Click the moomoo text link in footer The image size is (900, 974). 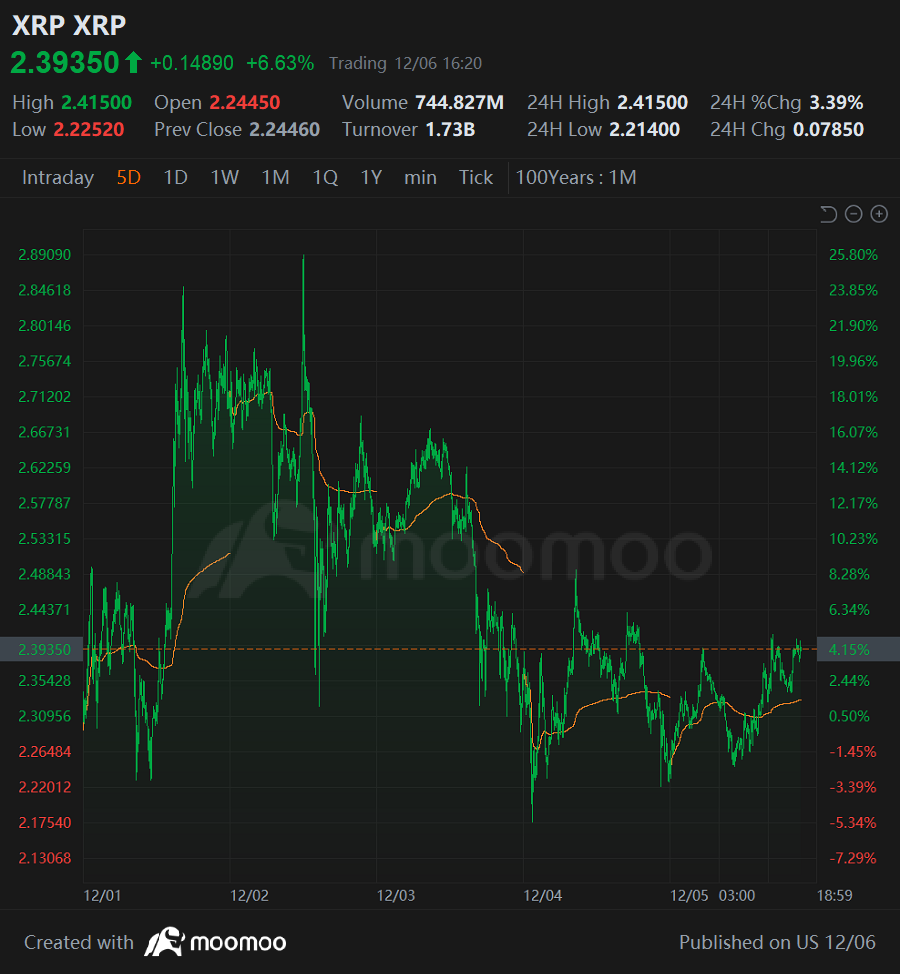click(x=238, y=942)
